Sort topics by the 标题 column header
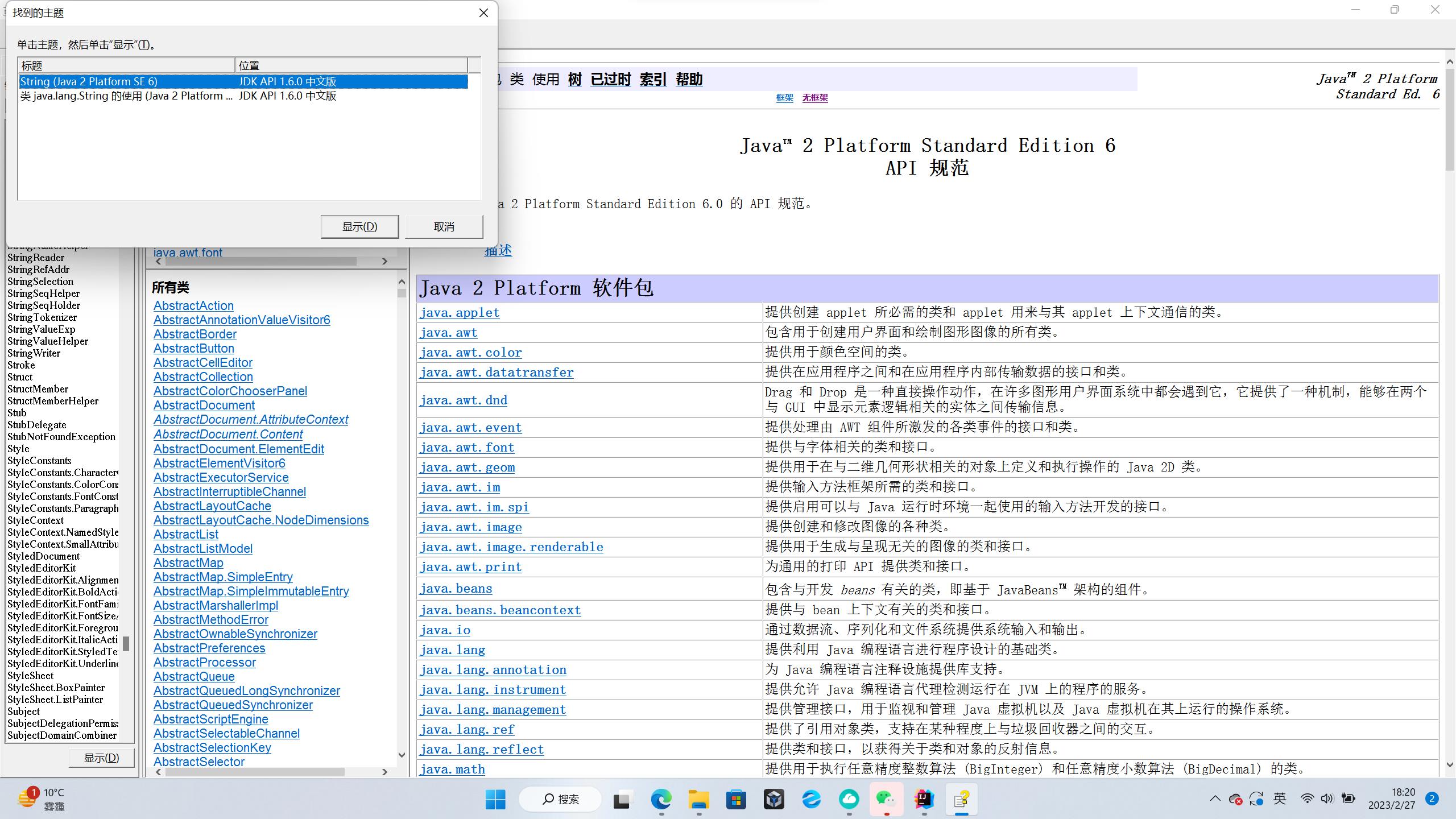The width and height of the screenshot is (1456, 819). point(127,65)
